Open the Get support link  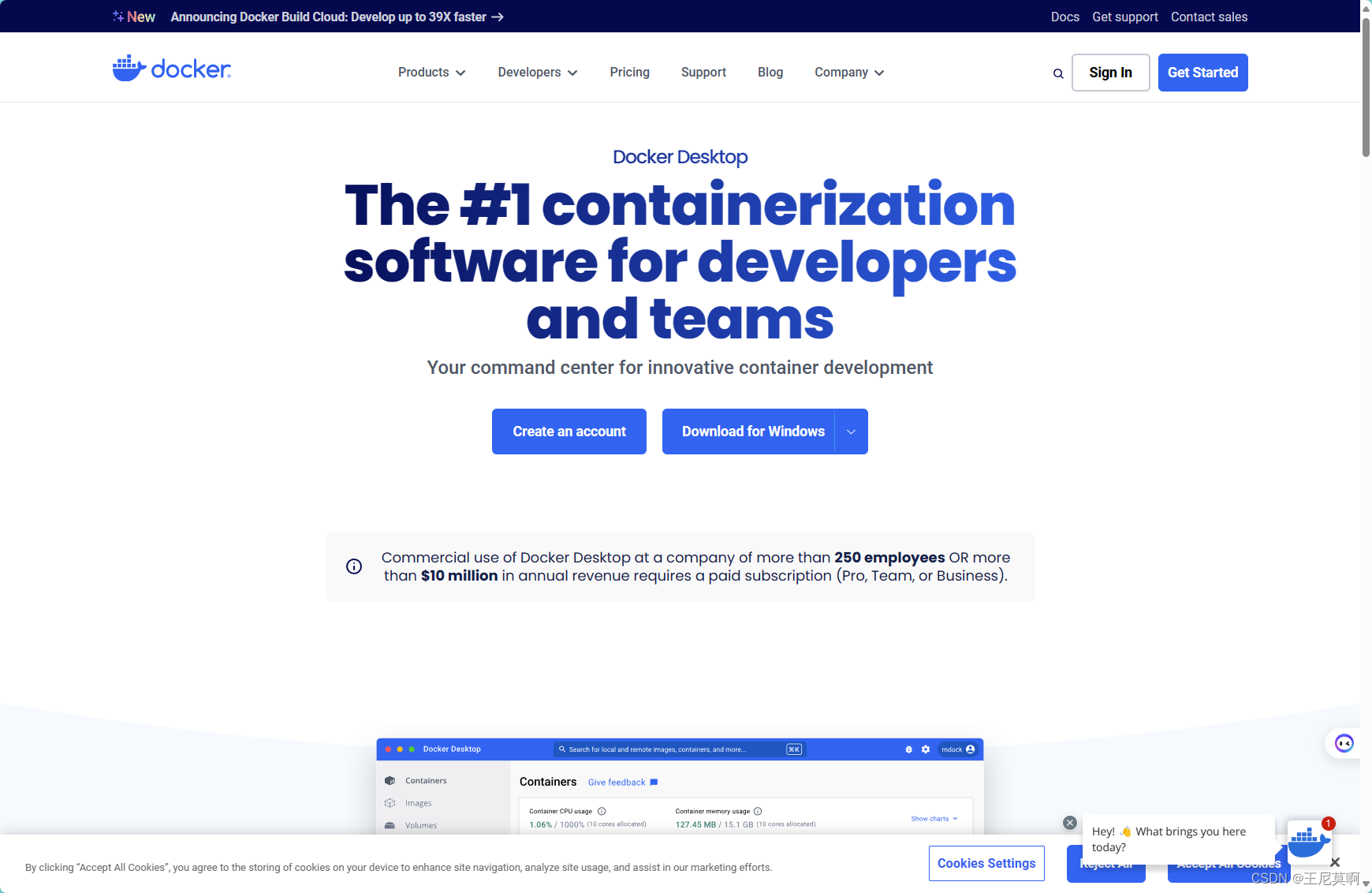(1125, 17)
